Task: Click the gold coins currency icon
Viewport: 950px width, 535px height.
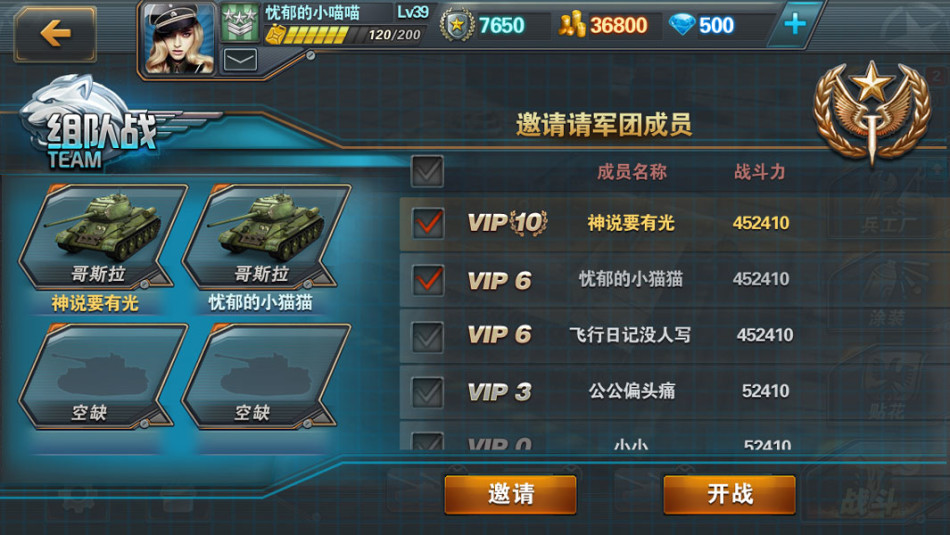Action: coord(571,25)
